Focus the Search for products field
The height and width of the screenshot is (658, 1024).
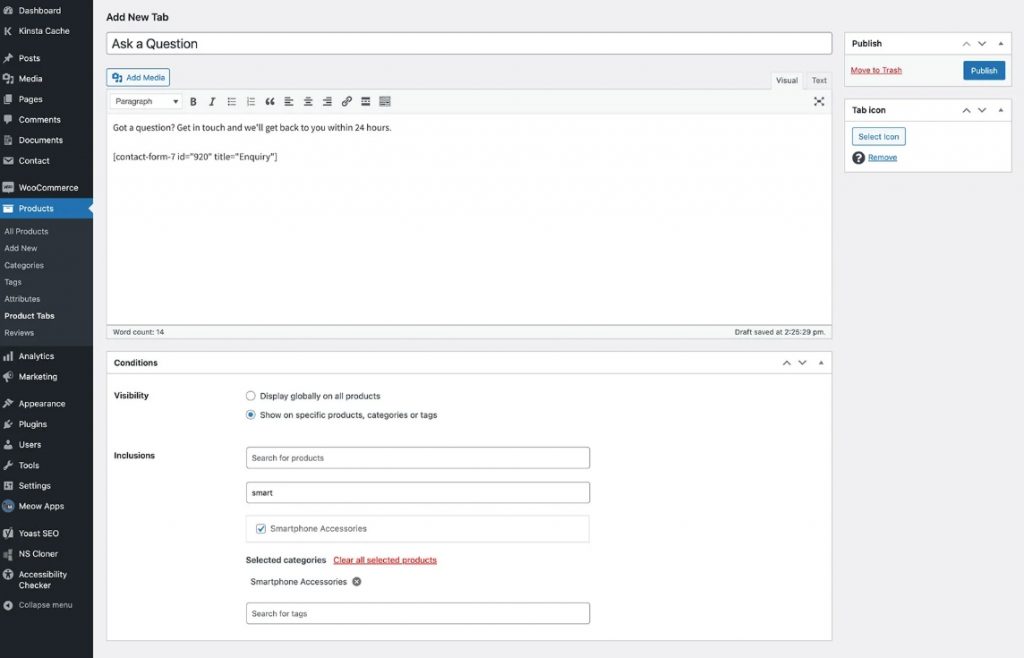[x=418, y=458]
